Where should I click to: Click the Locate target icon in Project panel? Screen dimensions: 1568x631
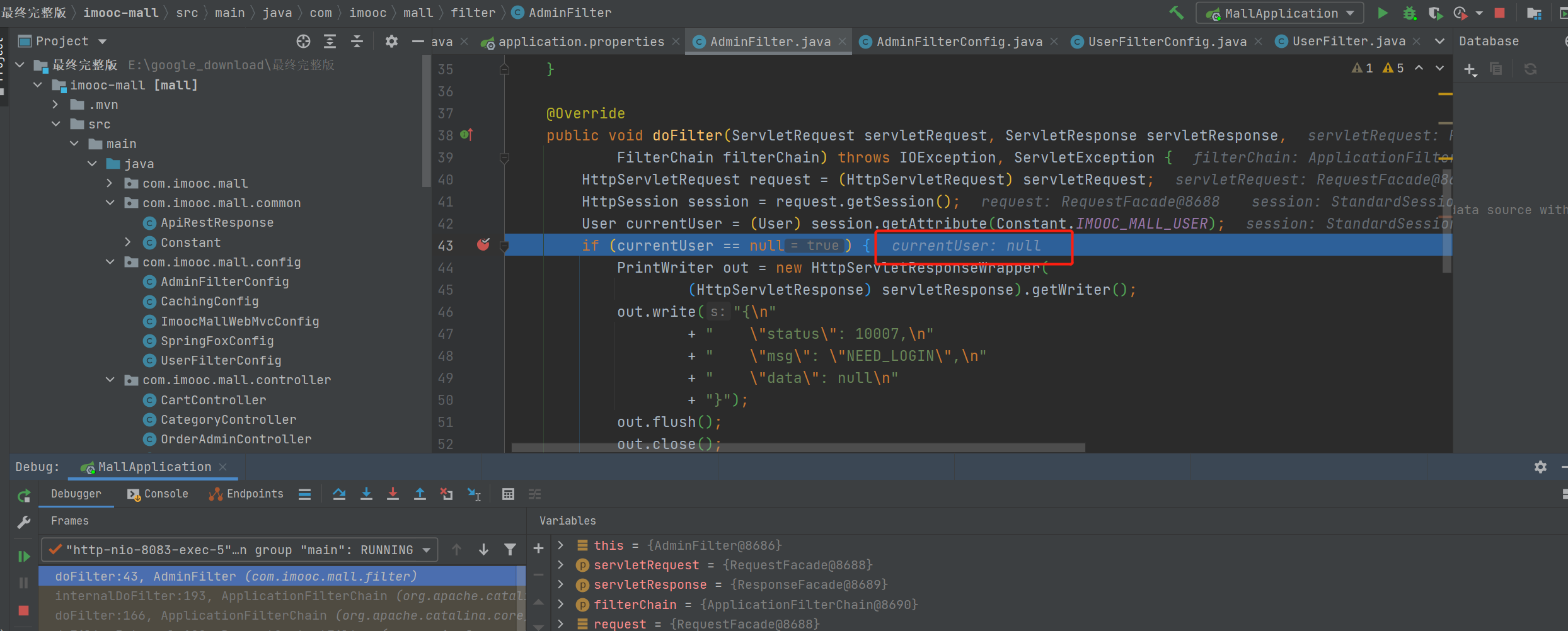coord(303,42)
